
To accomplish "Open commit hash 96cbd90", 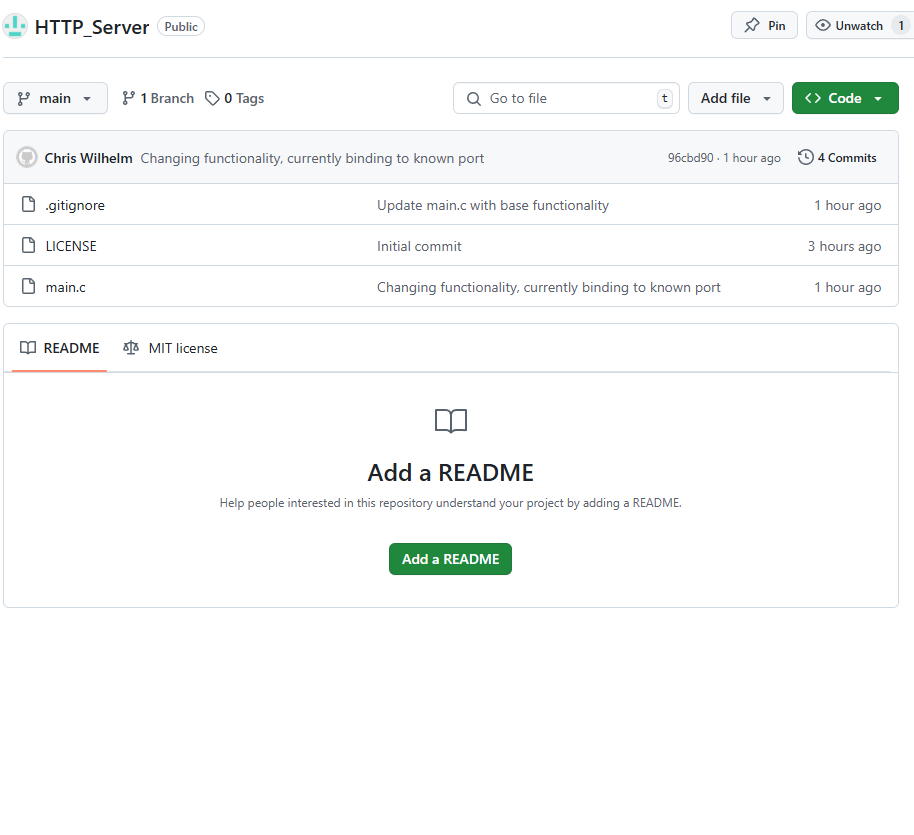I will (x=690, y=158).
